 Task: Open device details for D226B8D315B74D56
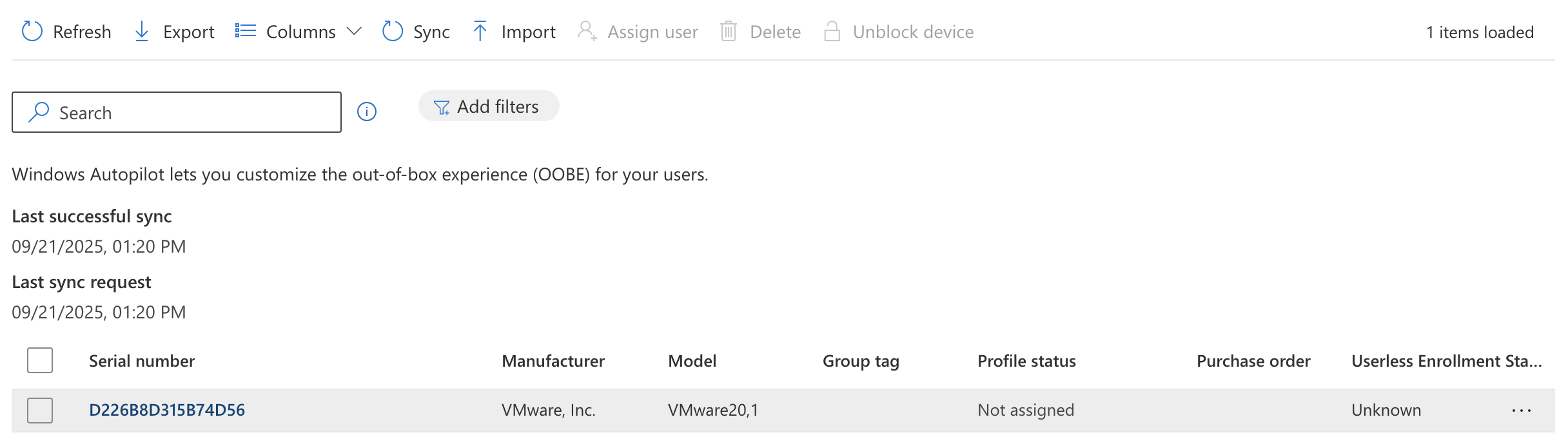166,410
